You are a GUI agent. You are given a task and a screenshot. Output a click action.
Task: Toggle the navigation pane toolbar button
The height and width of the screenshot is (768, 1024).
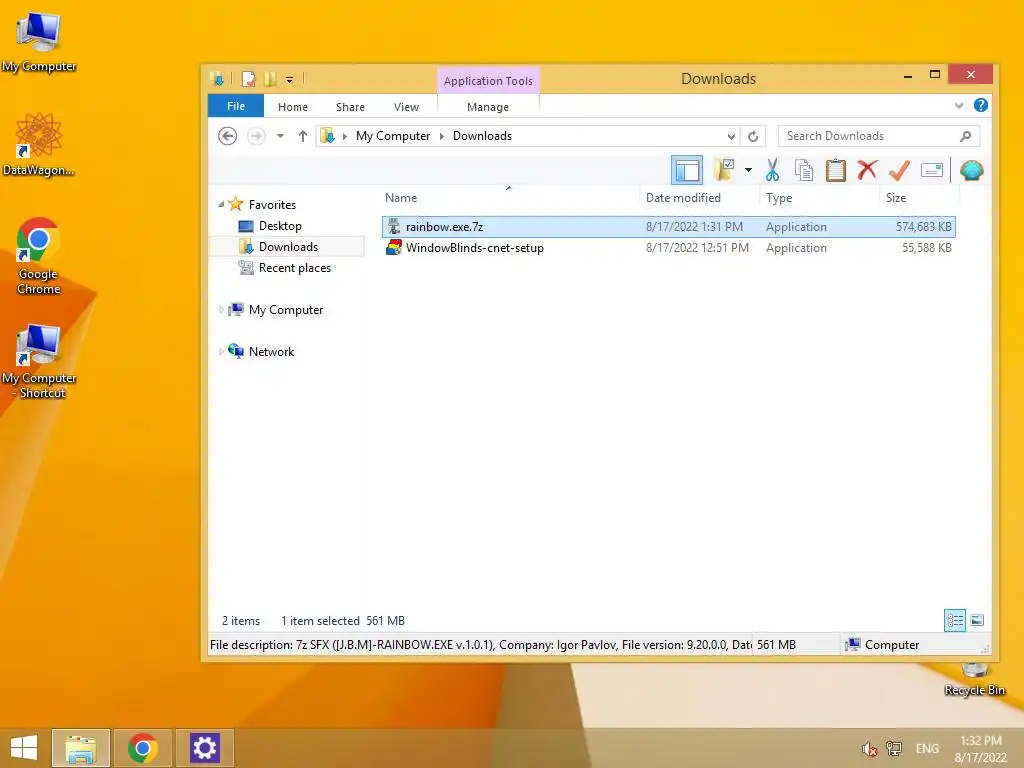coord(687,170)
